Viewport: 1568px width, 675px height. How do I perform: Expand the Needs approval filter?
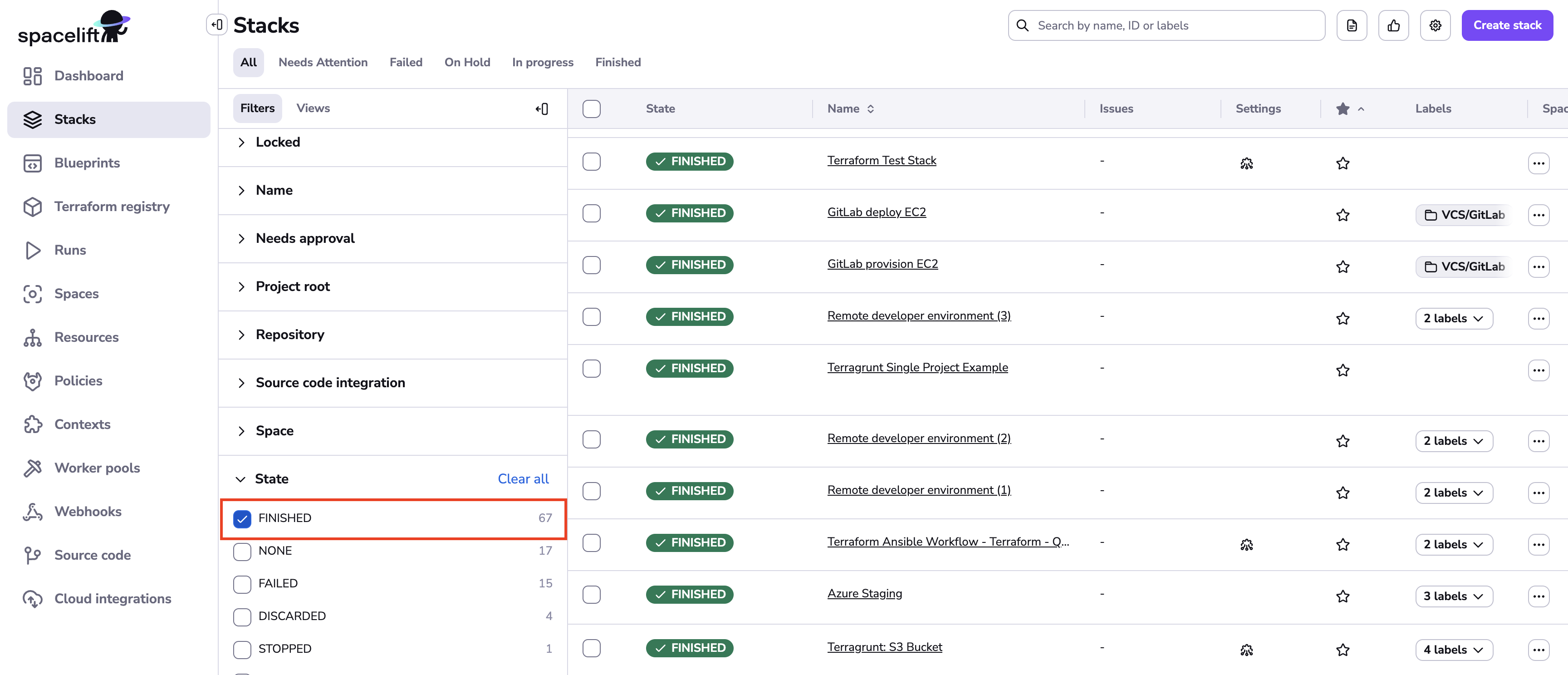click(x=304, y=238)
